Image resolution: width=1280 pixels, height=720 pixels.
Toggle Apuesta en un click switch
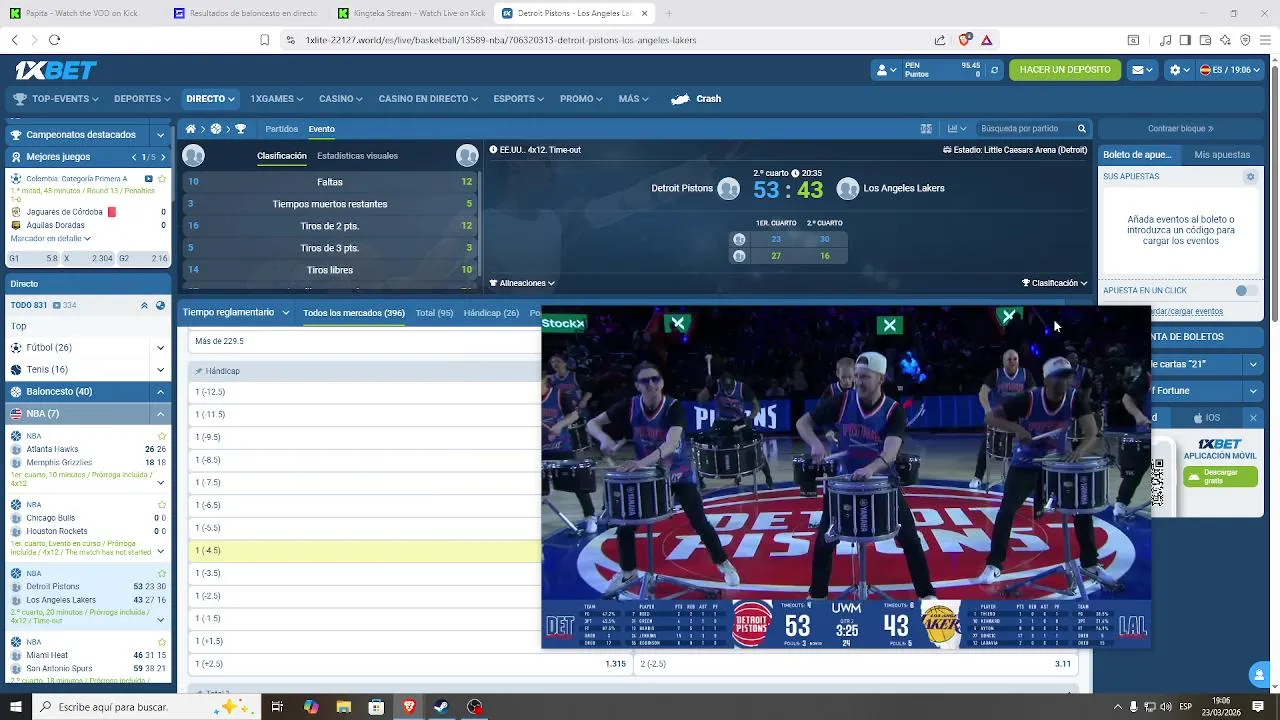pyautogui.click(x=1246, y=291)
